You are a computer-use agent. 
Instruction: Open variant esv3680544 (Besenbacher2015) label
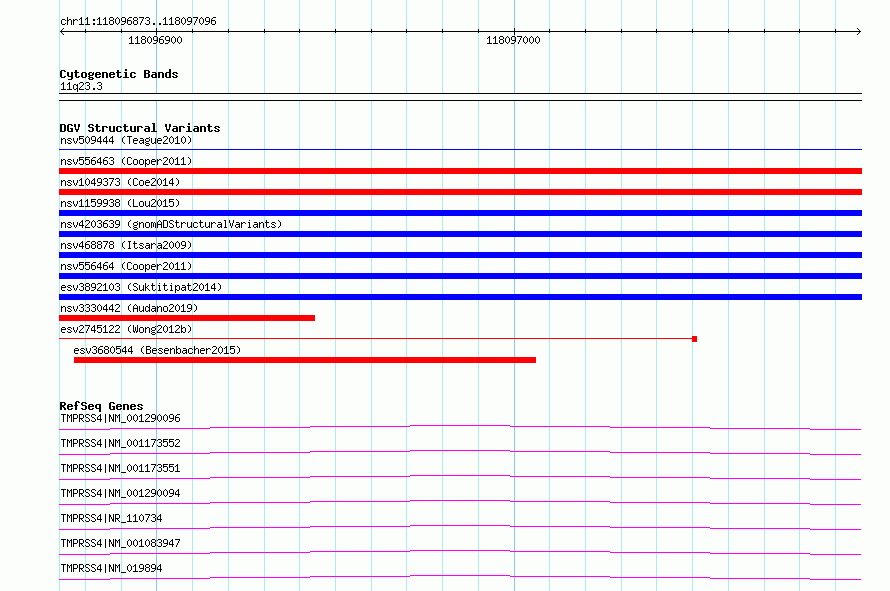157,350
